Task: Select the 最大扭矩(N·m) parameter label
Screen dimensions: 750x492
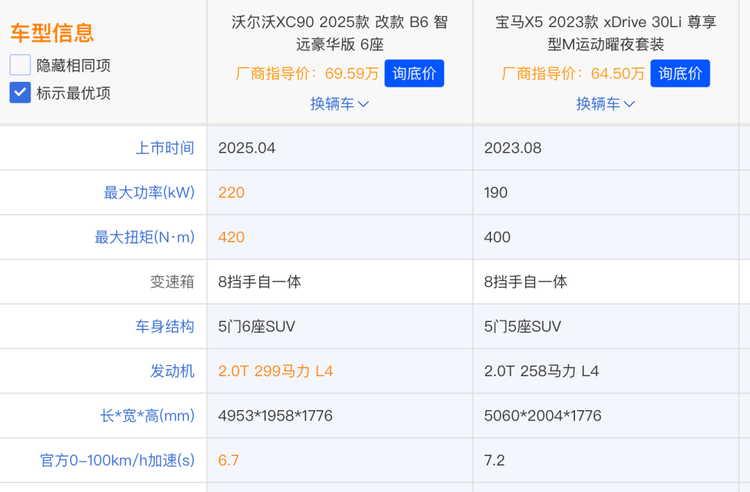Action: (144, 237)
